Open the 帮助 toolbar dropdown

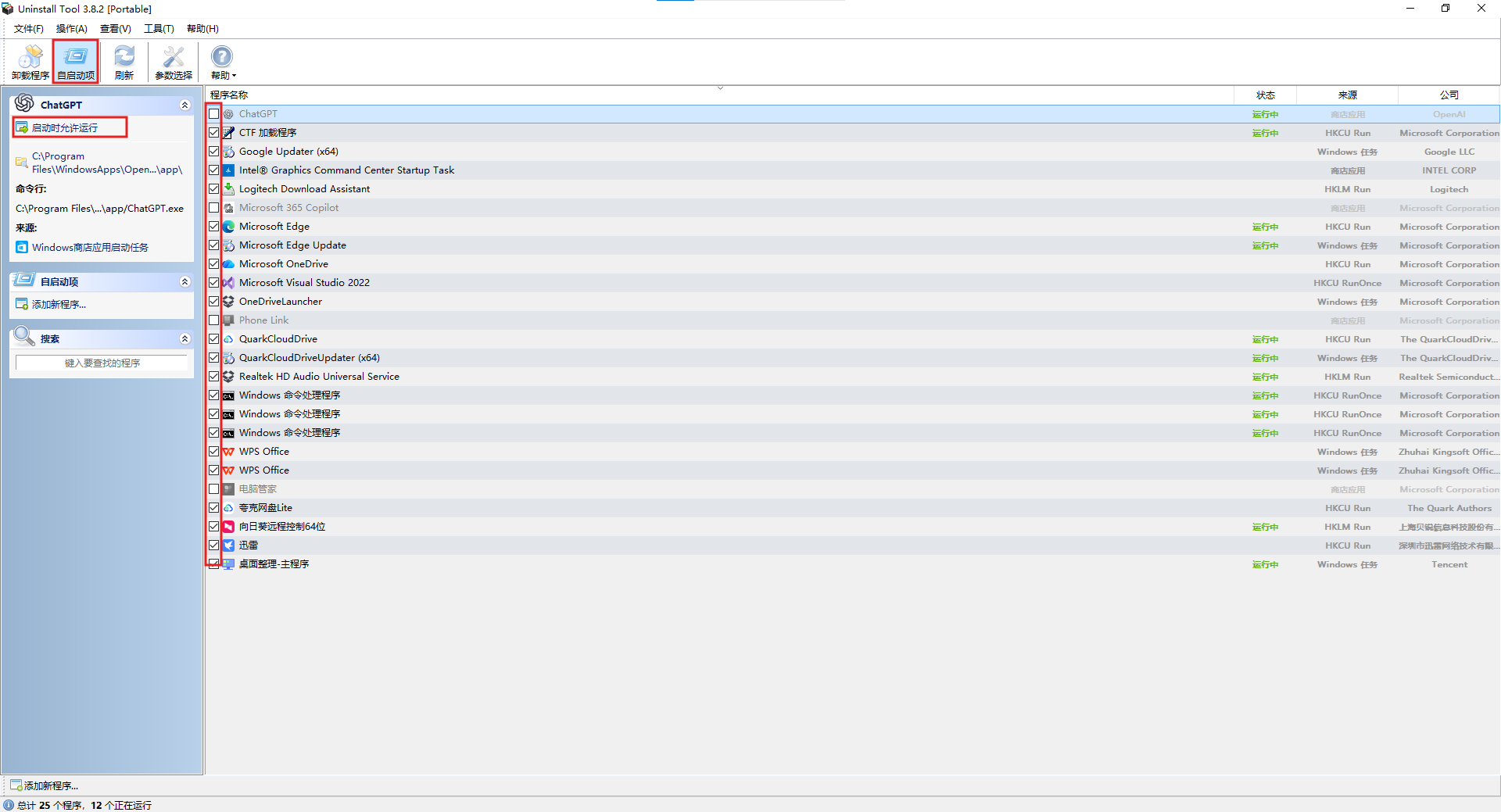click(223, 62)
